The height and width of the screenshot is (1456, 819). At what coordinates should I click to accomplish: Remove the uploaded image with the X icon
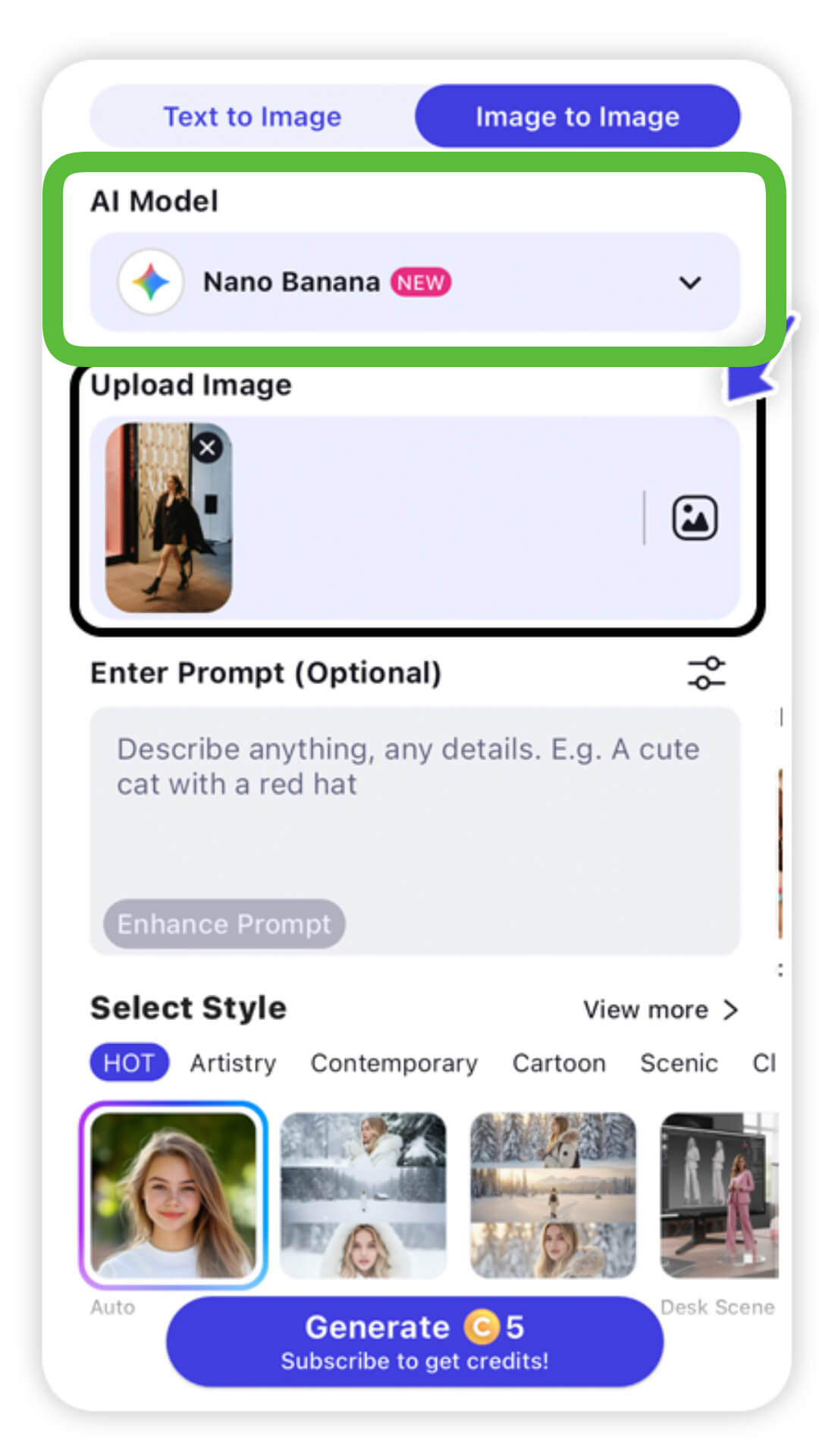click(x=208, y=448)
